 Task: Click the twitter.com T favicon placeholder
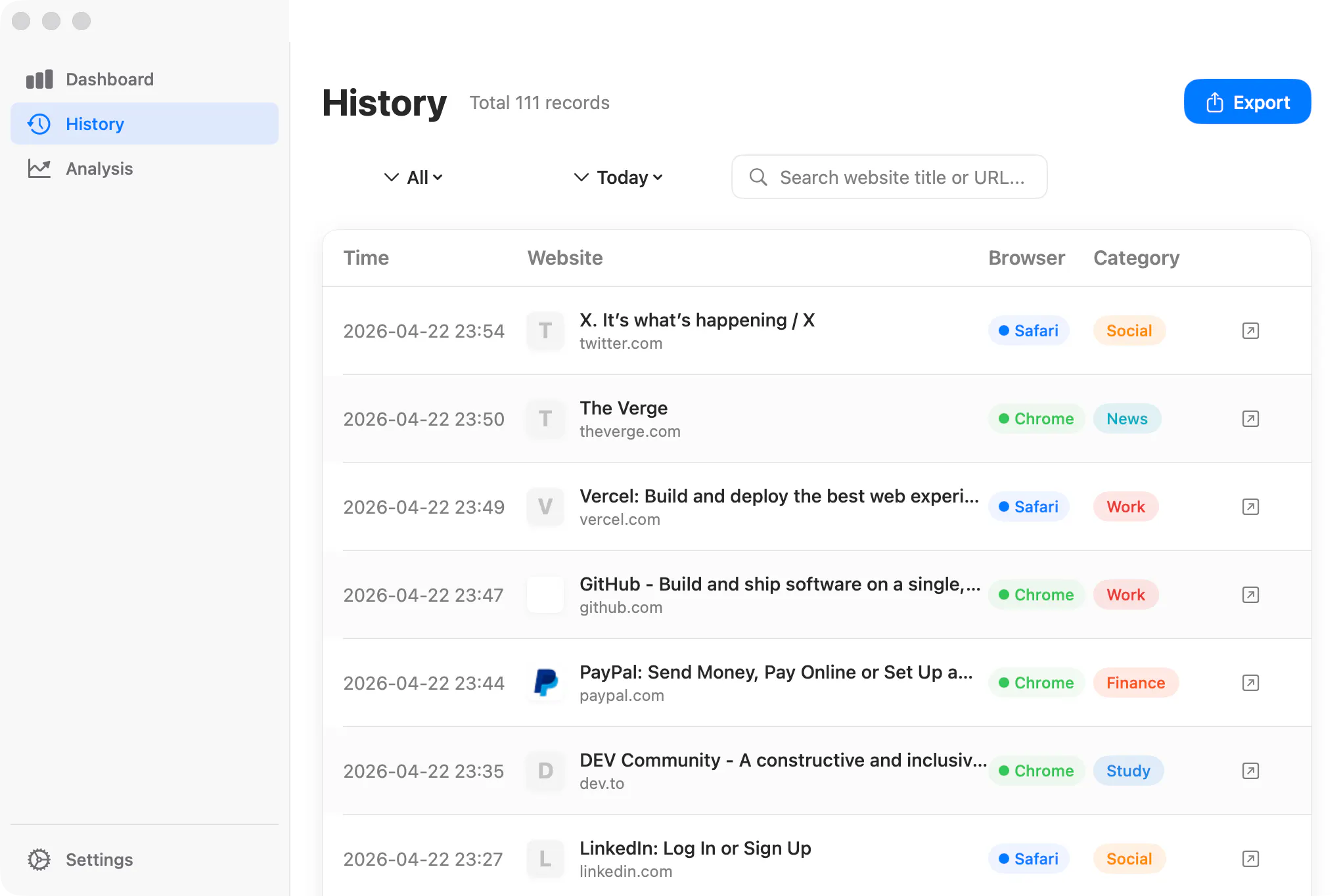[x=545, y=331]
